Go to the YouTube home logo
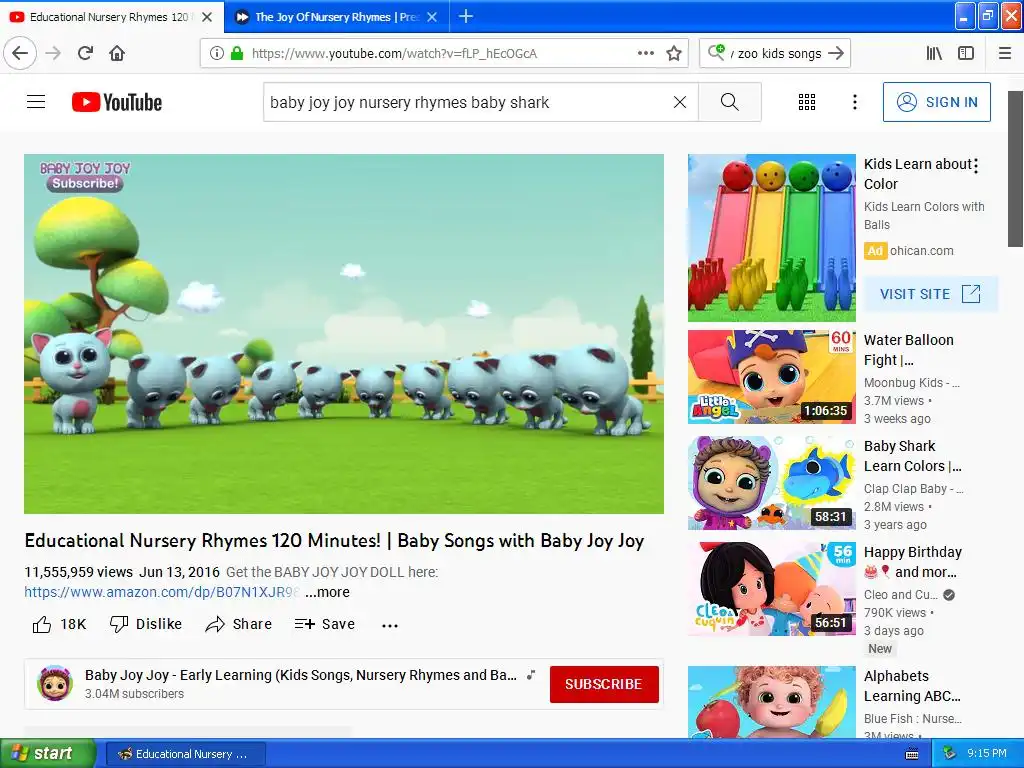Image resolution: width=1024 pixels, height=768 pixels. click(x=117, y=102)
